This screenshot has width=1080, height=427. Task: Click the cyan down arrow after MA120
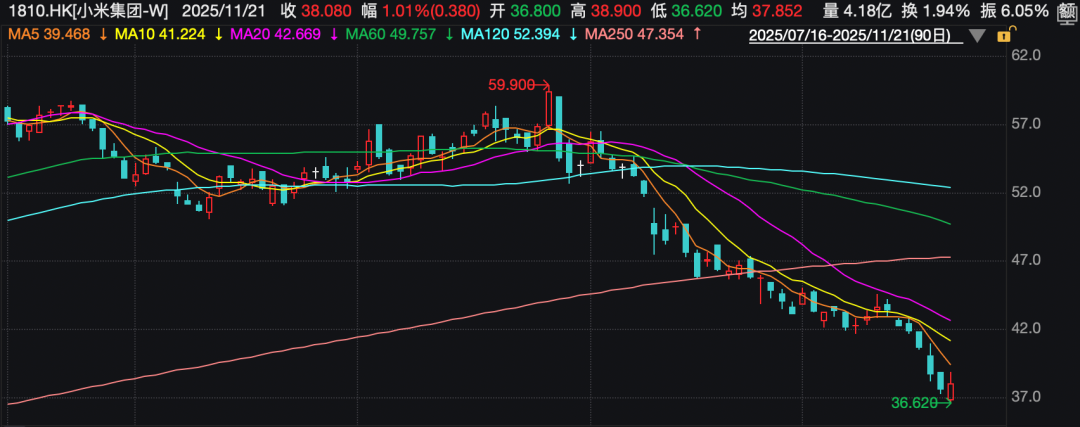tap(572, 35)
